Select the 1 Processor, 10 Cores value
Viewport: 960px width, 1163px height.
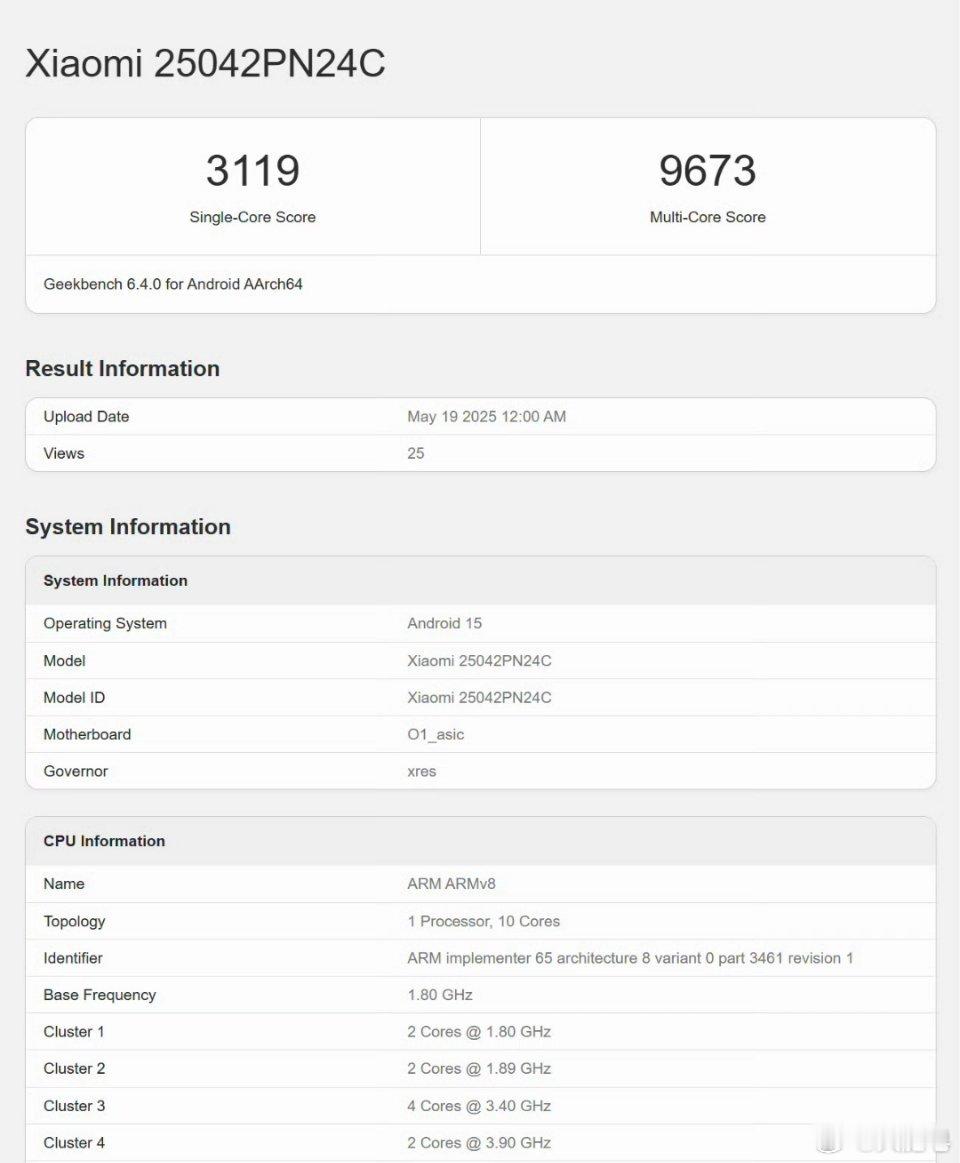[484, 921]
